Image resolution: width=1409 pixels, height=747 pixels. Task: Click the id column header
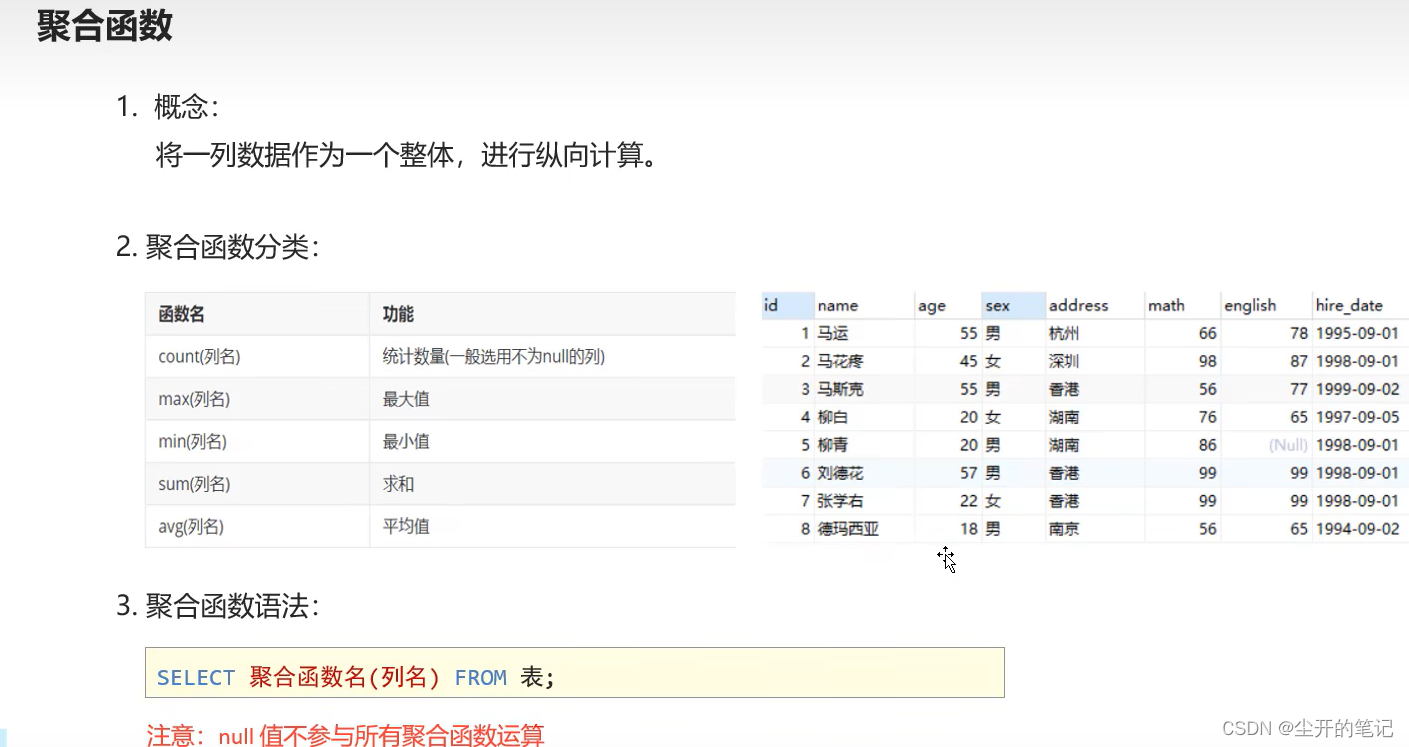pos(788,305)
